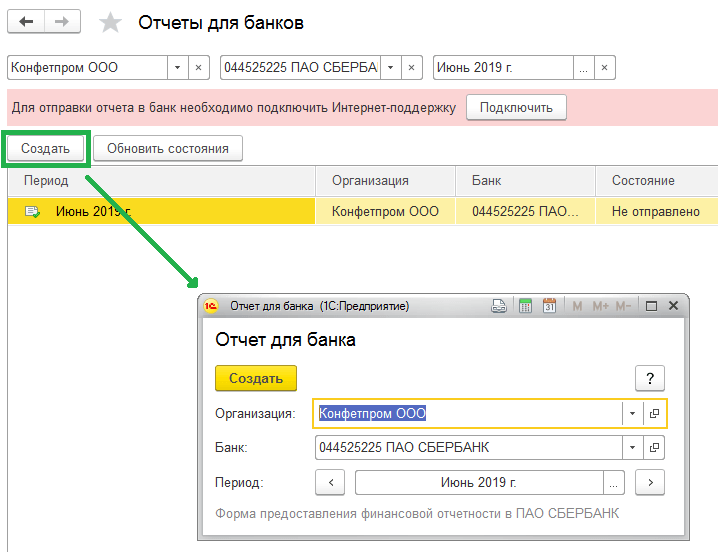Click the back navigation arrow
This screenshot has width=718, height=552.
point(26,22)
